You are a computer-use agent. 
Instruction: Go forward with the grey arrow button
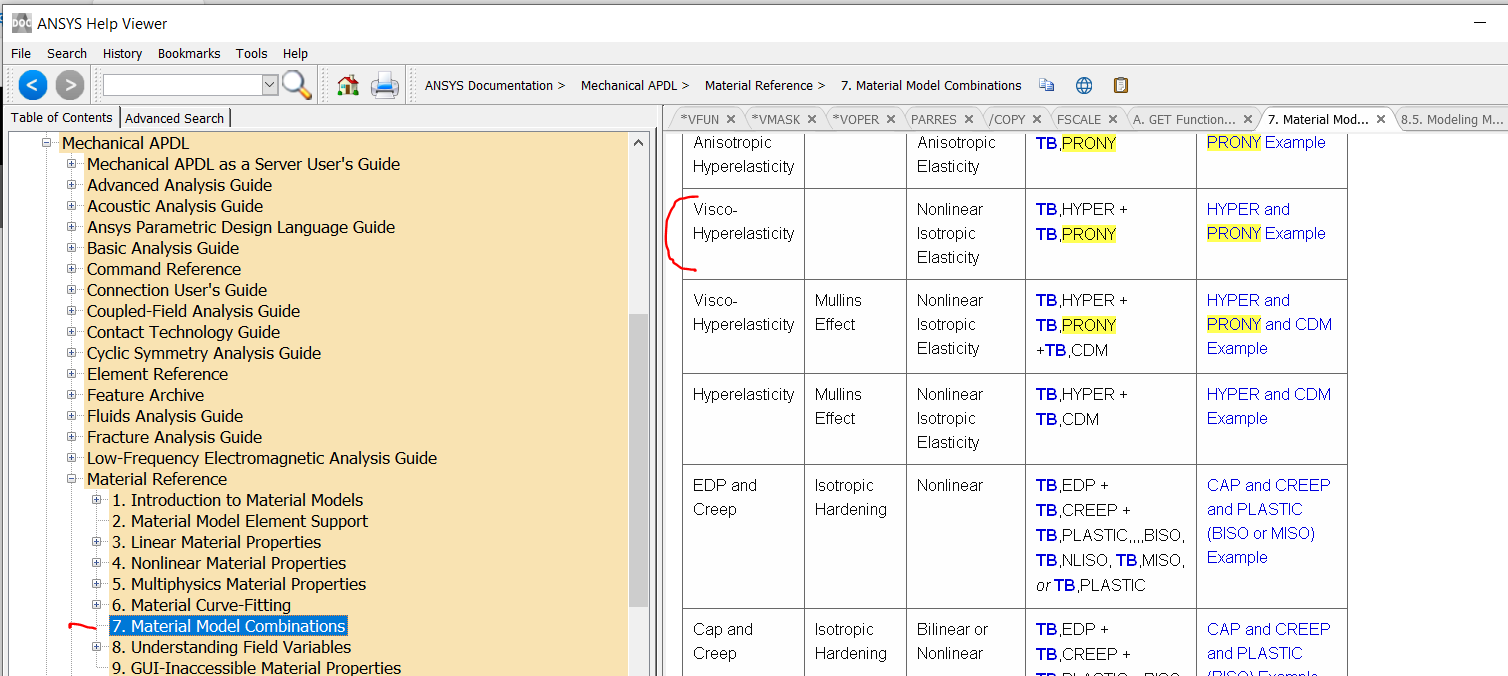click(x=69, y=85)
